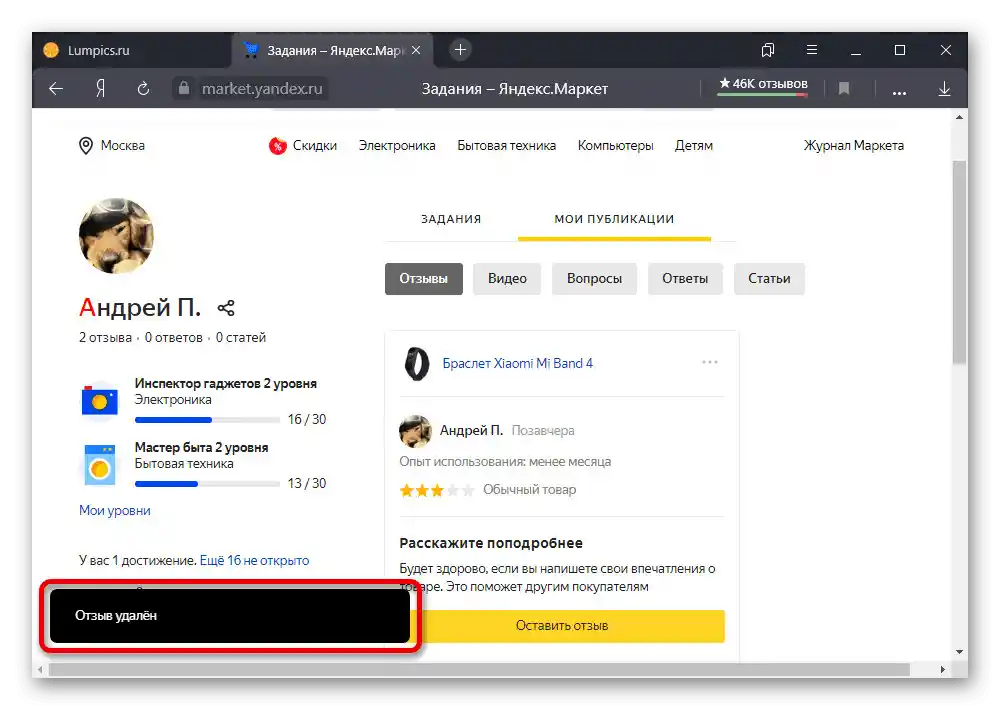Open the tab collections icon in title bar
The height and width of the screenshot is (710, 1000).
(768, 50)
